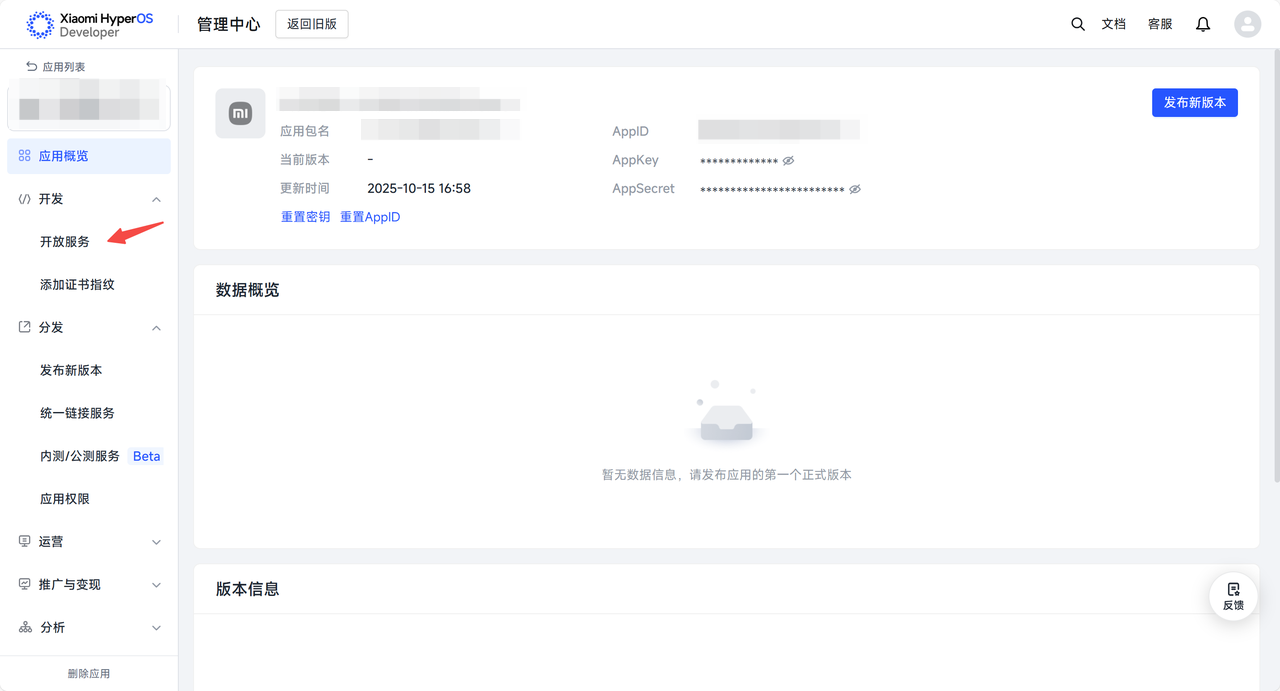Open the notifications bell

click(1203, 24)
